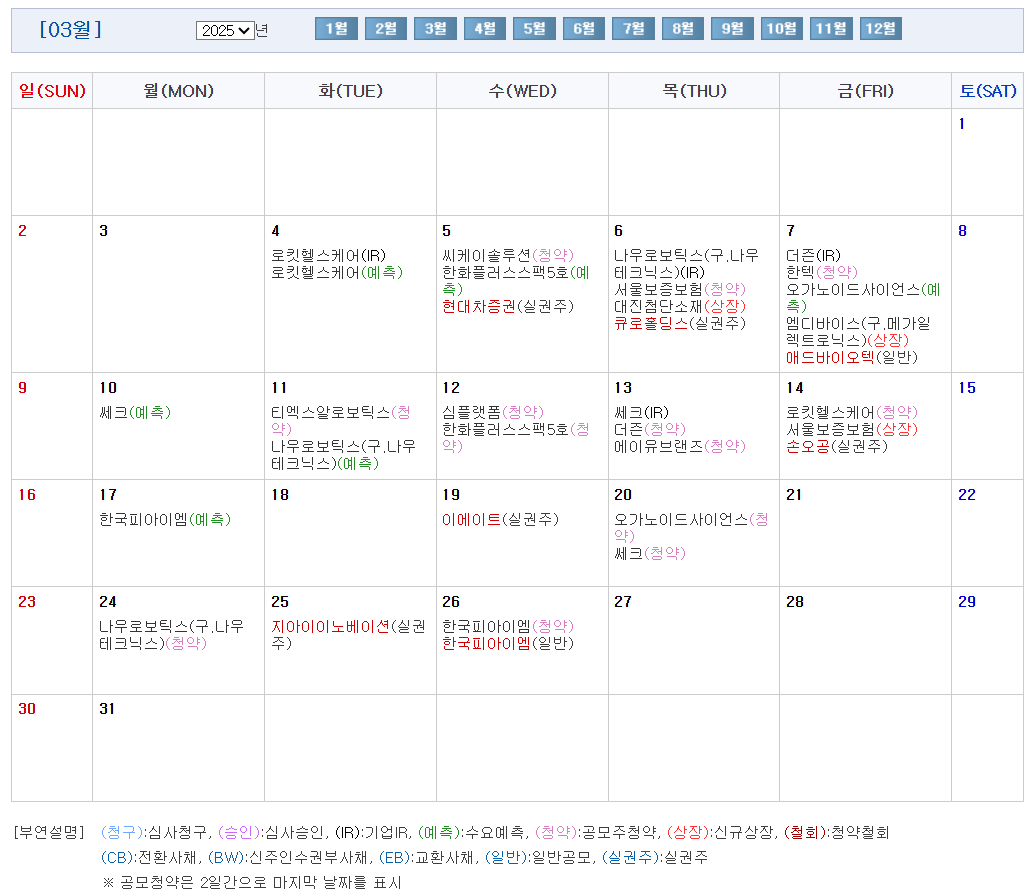
Task: Select the 12월 month button
Action: click(x=881, y=29)
